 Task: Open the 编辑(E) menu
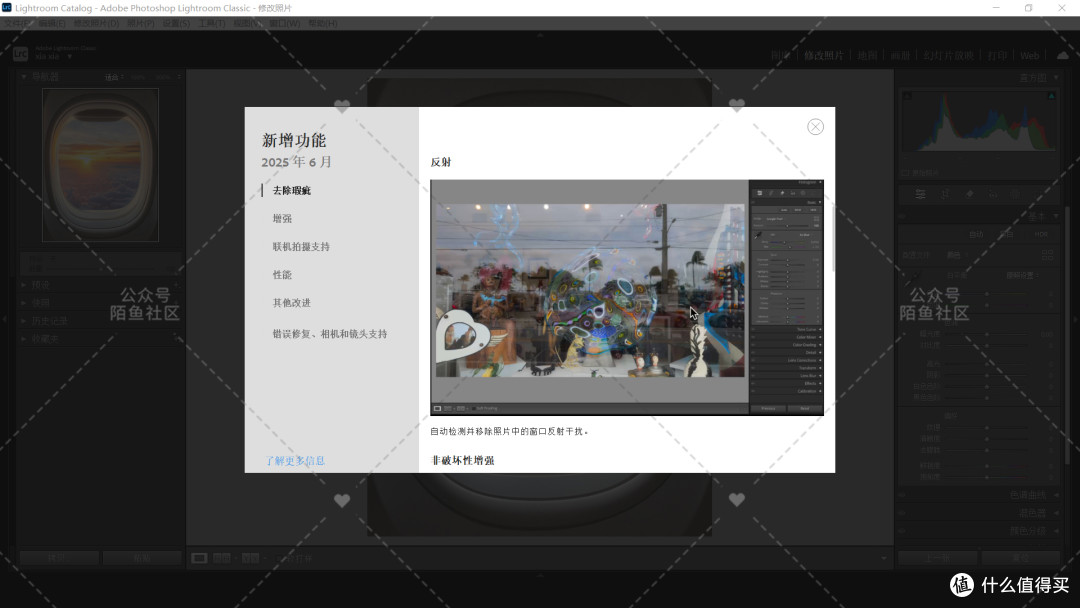pyautogui.click(x=52, y=23)
